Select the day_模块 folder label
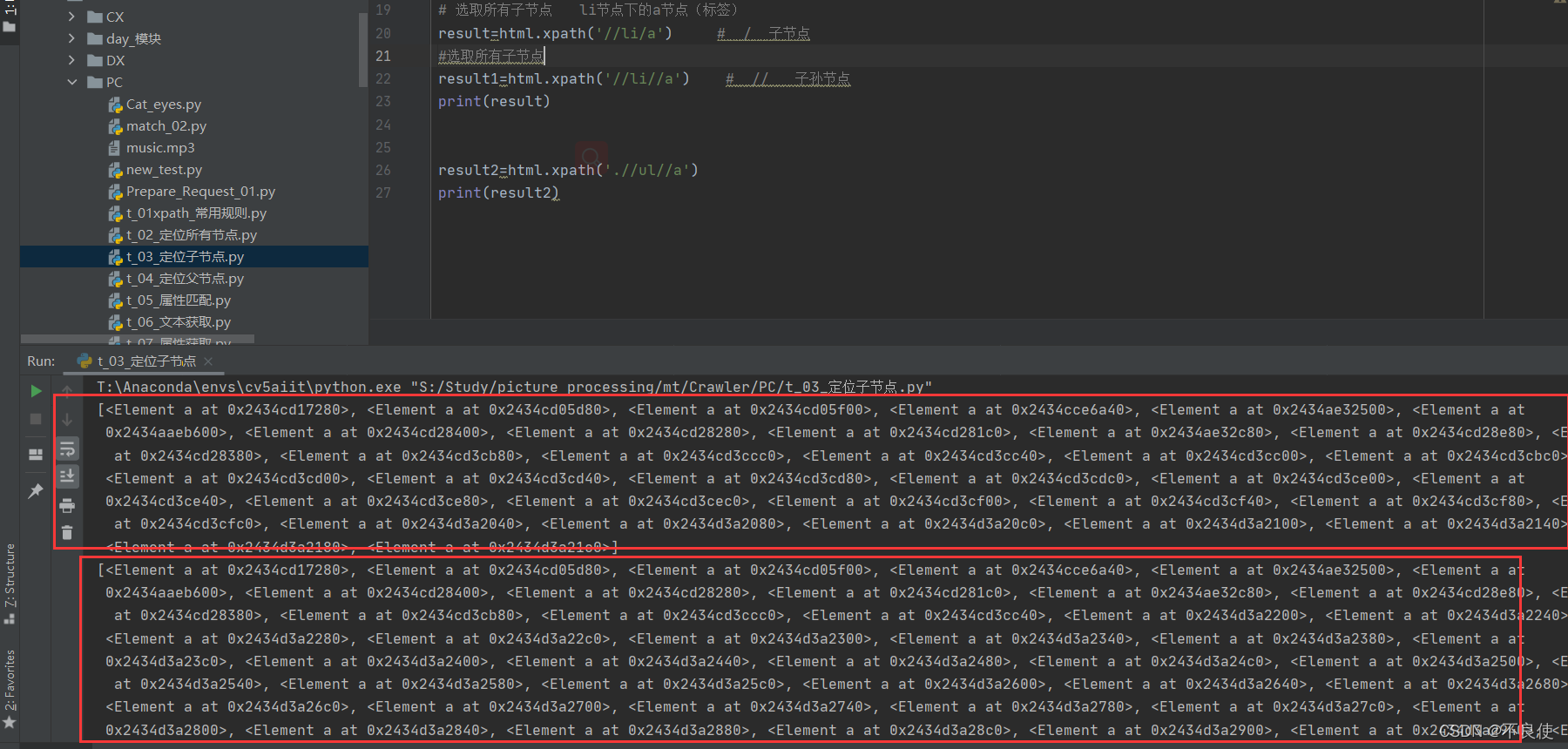The width and height of the screenshot is (1568, 749). (x=133, y=38)
